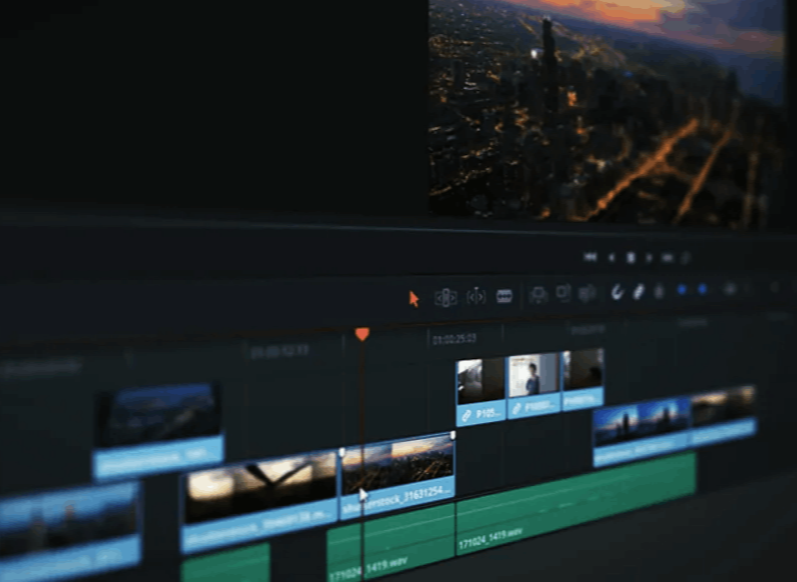Toggle the Position Lock icon
This screenshot has height=582, width=797.
[x=659, y=291]
